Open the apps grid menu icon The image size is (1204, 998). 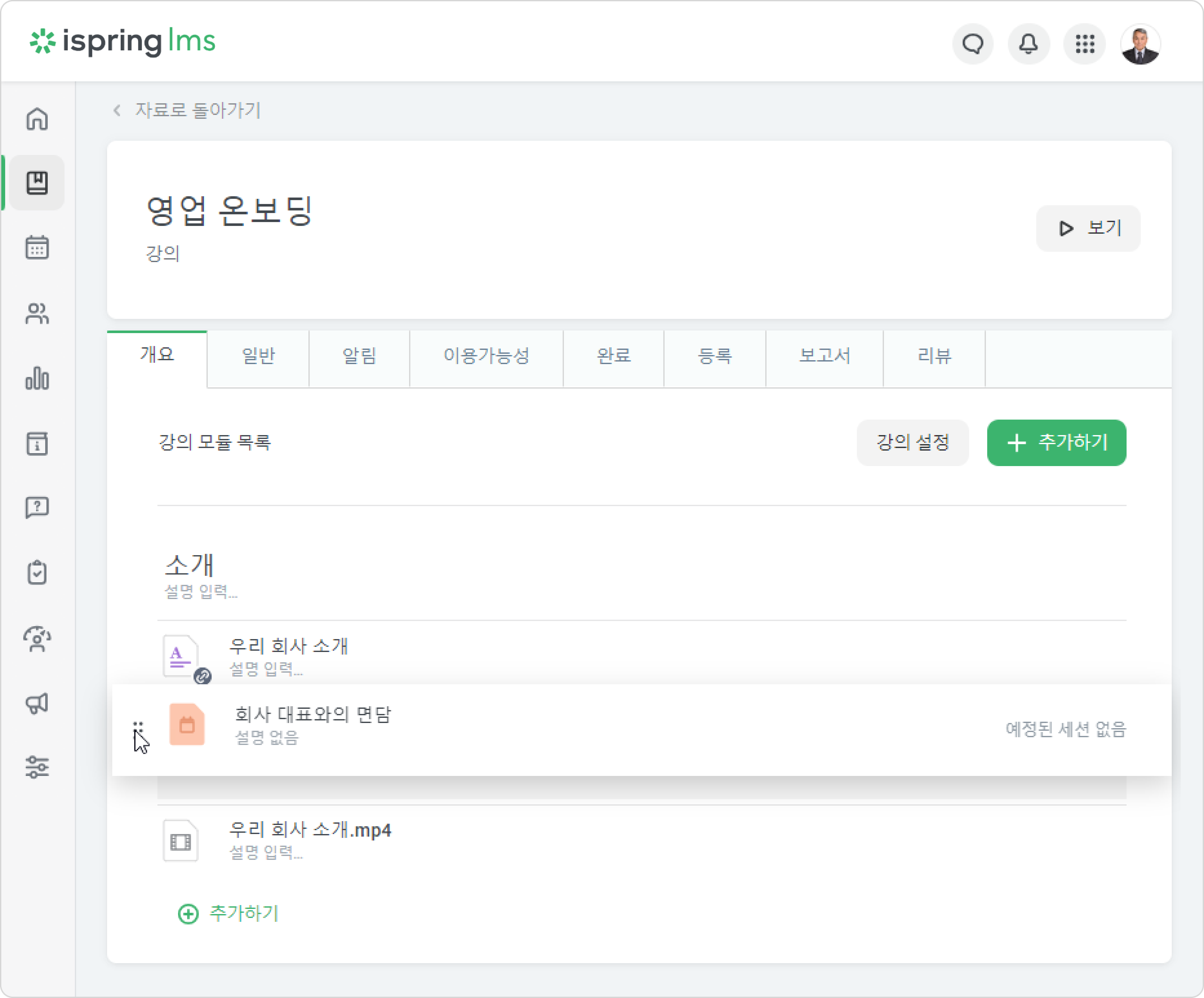pyautogui.click(x=1085, y=44)
